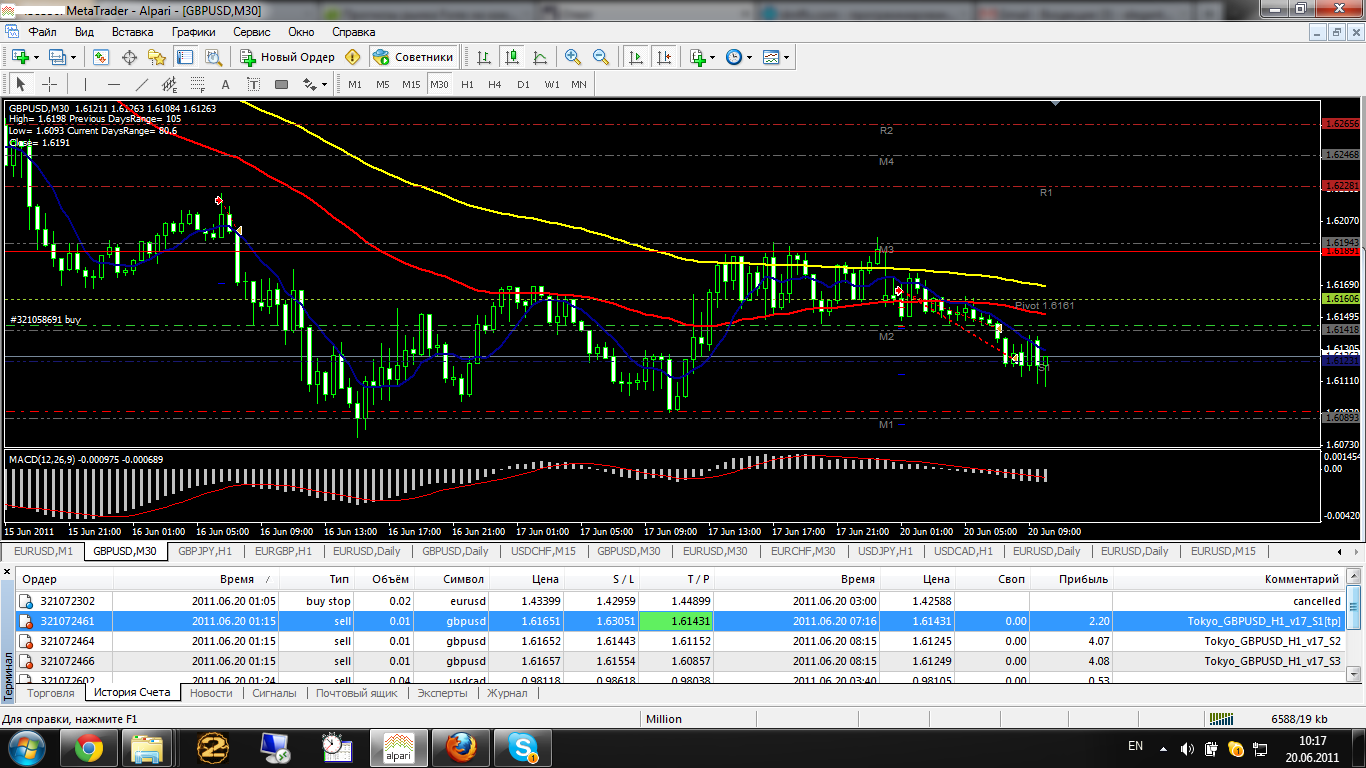The width and height of the screenshot is (1366, 768).
Task: Show hidden system tray icons
Action: (1161, 747)
